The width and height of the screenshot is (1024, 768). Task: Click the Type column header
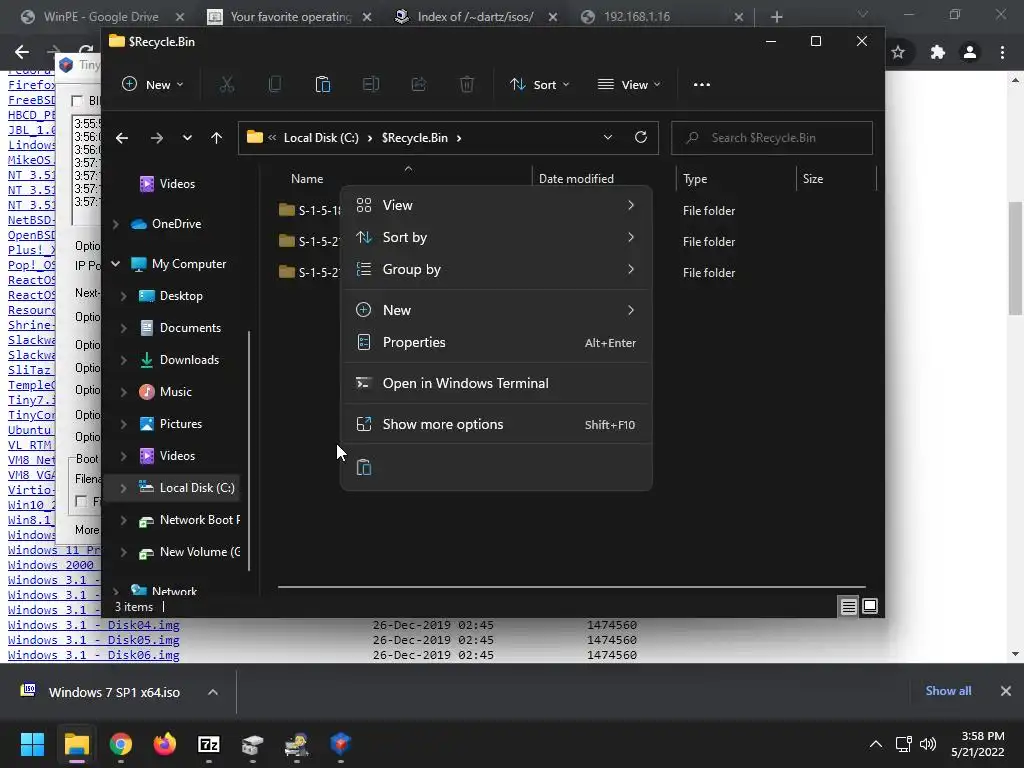[x=695, y=179]
